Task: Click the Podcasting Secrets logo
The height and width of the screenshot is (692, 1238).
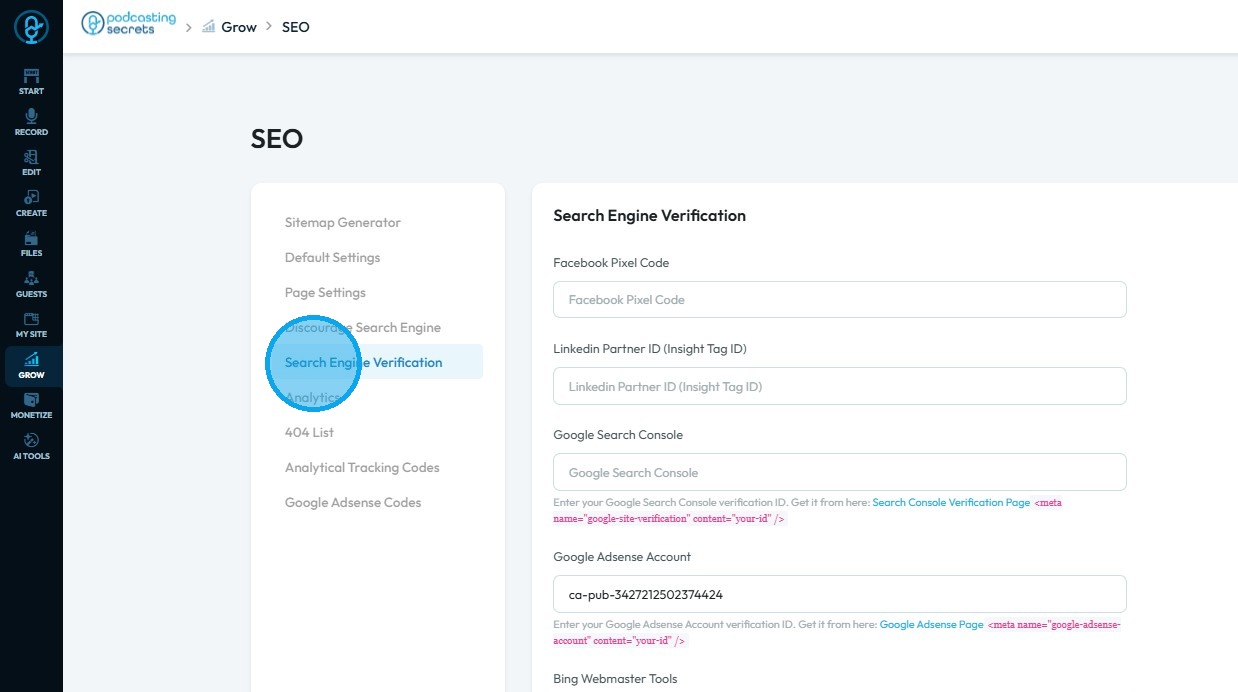Action: [128, 26]
